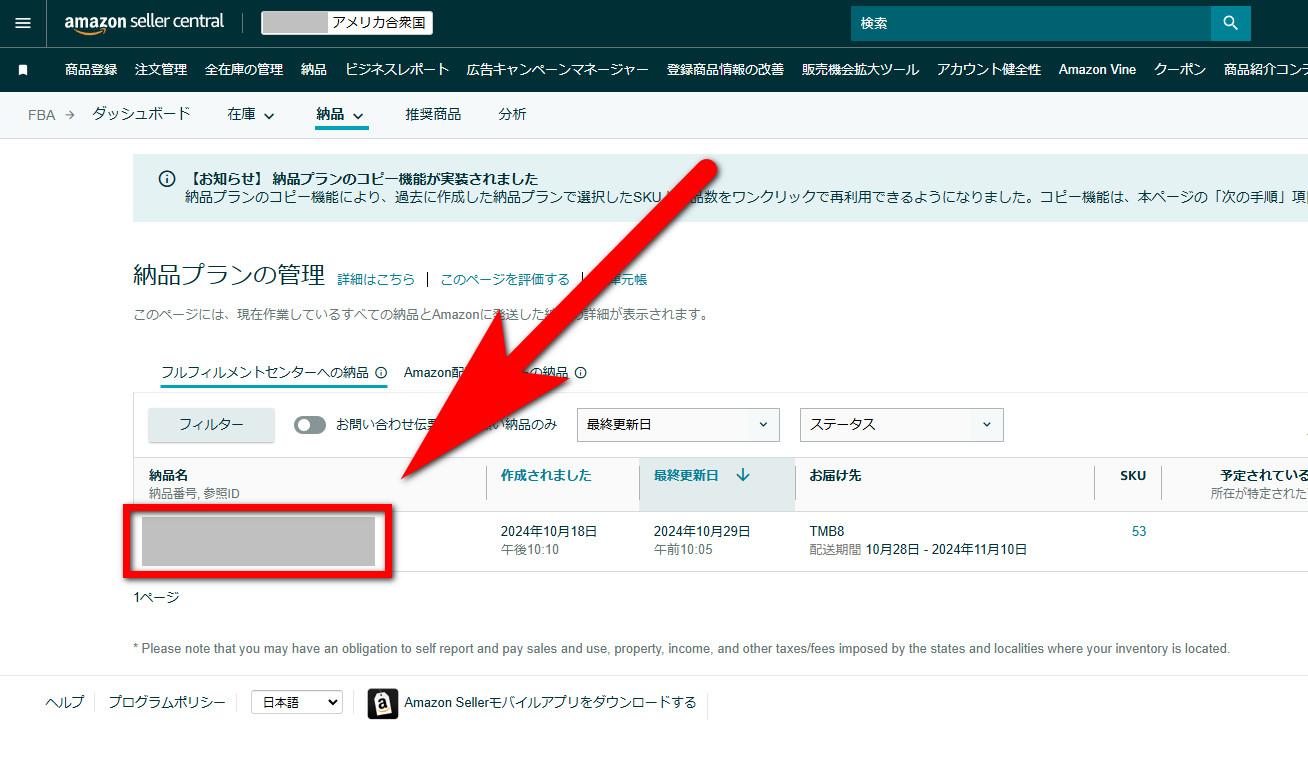This screenshot has height=782, width=1308.
Task: Click the Amazon Seller Central logo
Action: 144,22
